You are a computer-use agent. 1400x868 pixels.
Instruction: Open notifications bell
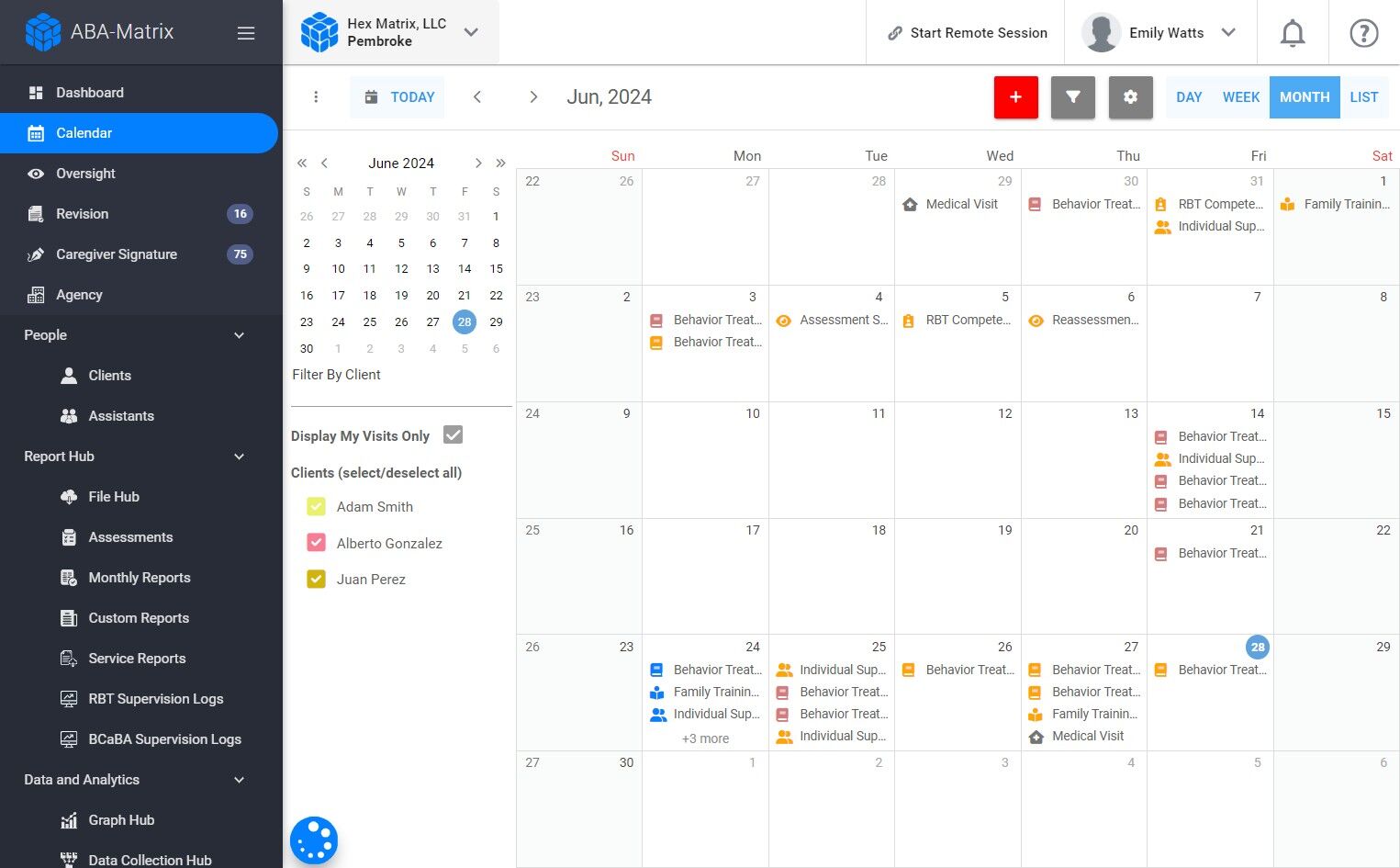coord(1293,33)
